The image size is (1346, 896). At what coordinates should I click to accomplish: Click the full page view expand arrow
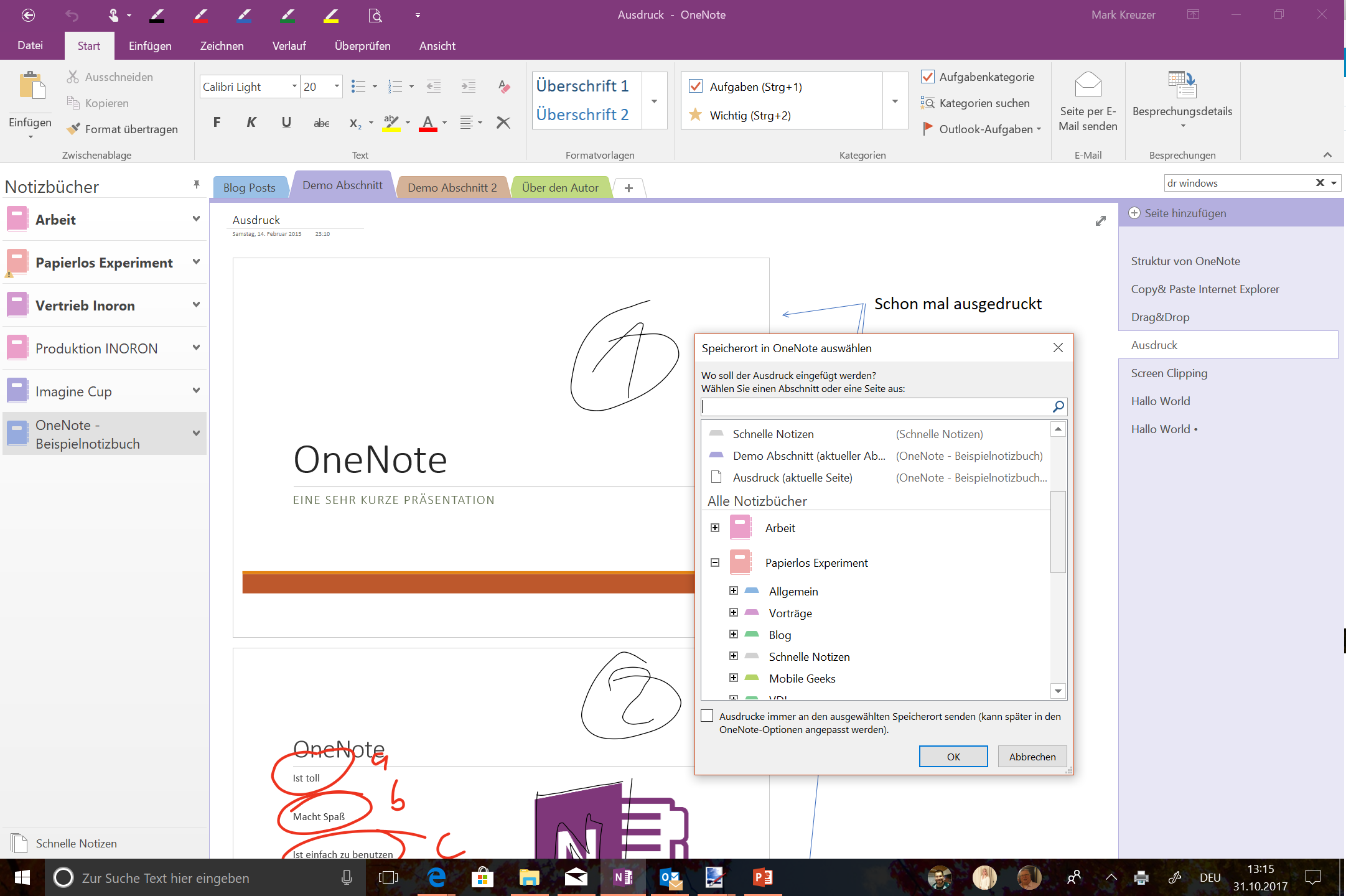click(1100, 221)
